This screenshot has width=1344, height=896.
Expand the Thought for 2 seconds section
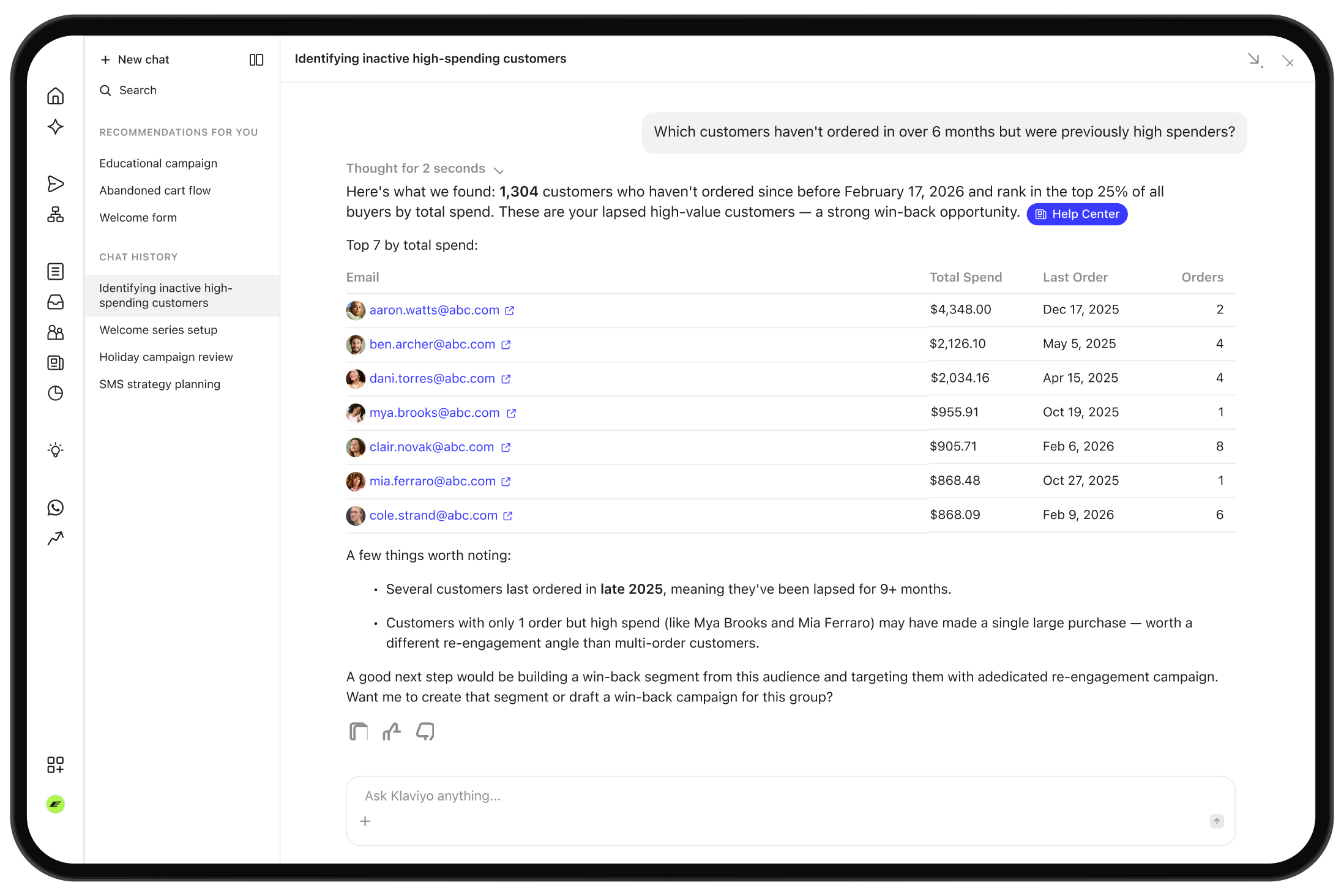pyautogui.click(x=425, y=169)
